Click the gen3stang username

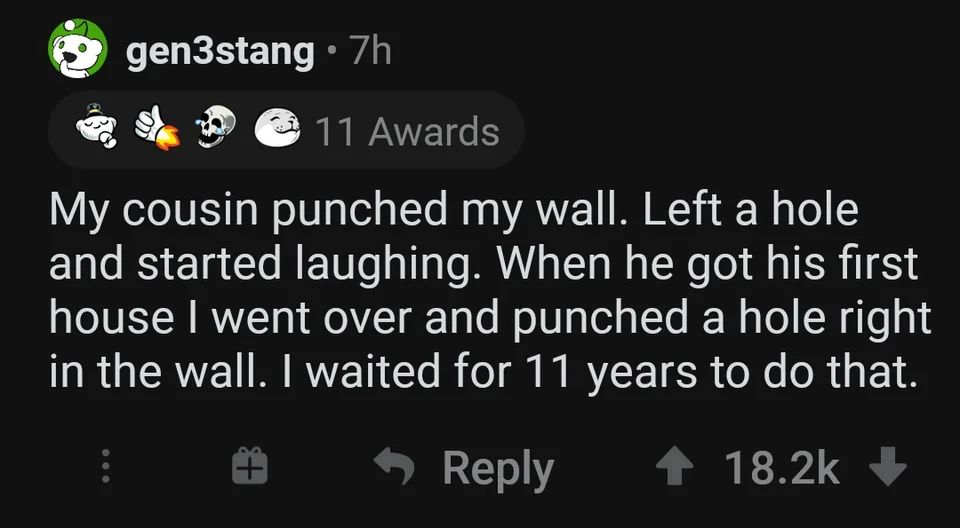[x=220, y=51]
